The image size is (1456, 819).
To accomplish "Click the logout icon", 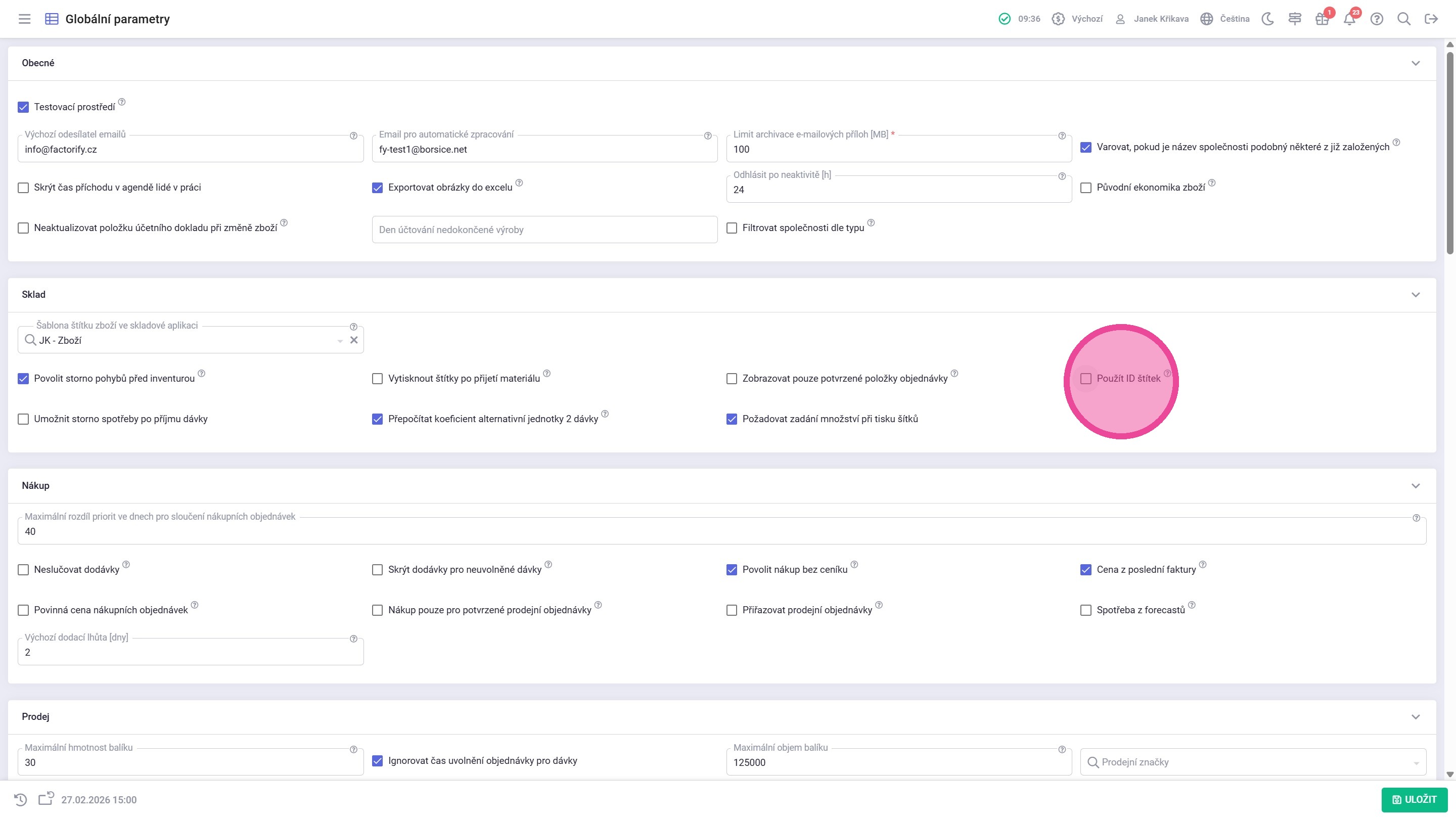I will click(x=1431, y=19).
